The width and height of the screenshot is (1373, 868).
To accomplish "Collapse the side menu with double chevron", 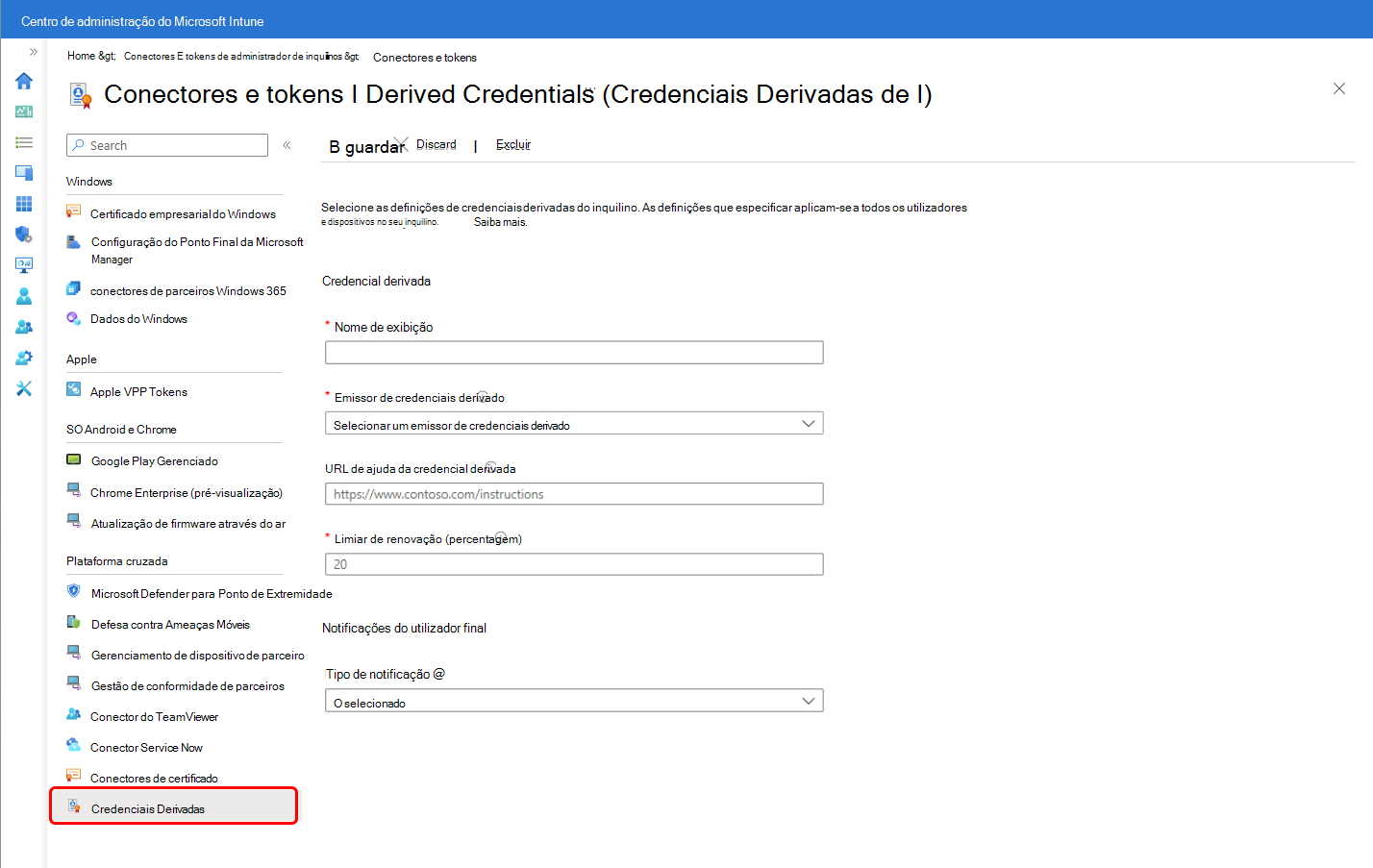I will (287, 145).
